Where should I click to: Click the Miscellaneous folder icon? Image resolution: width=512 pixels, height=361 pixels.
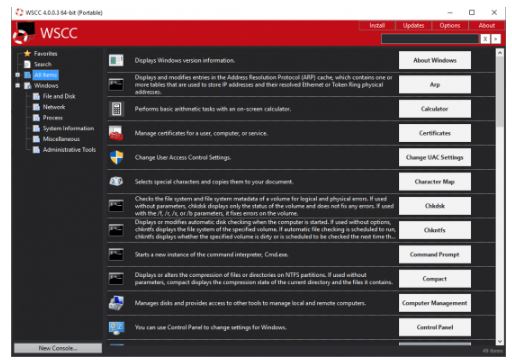click(36, 139)
